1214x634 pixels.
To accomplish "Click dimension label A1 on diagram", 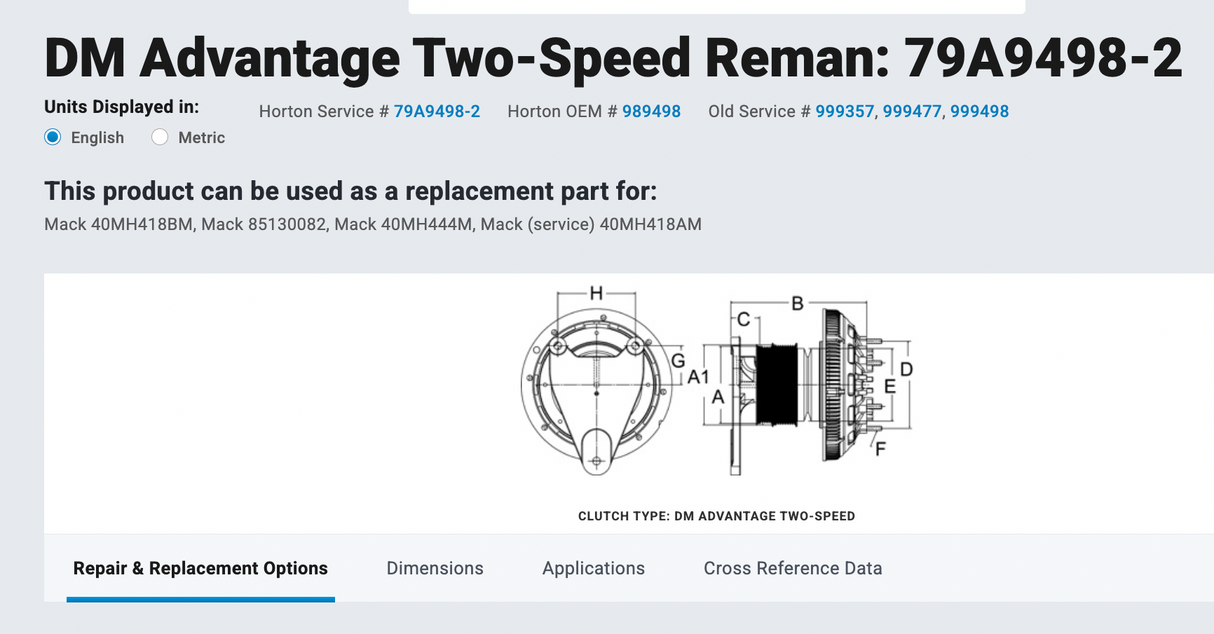I will point(699,377).
